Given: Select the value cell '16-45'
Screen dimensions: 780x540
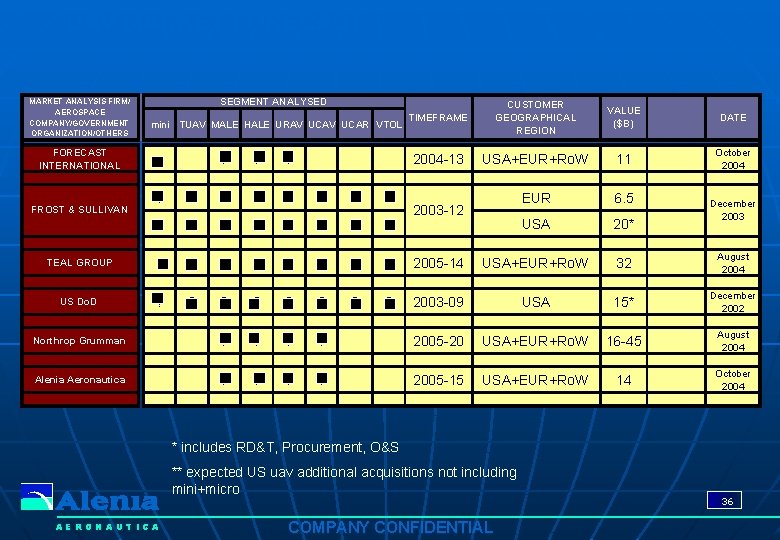Looking at the screenshot, I should [624, 341].
